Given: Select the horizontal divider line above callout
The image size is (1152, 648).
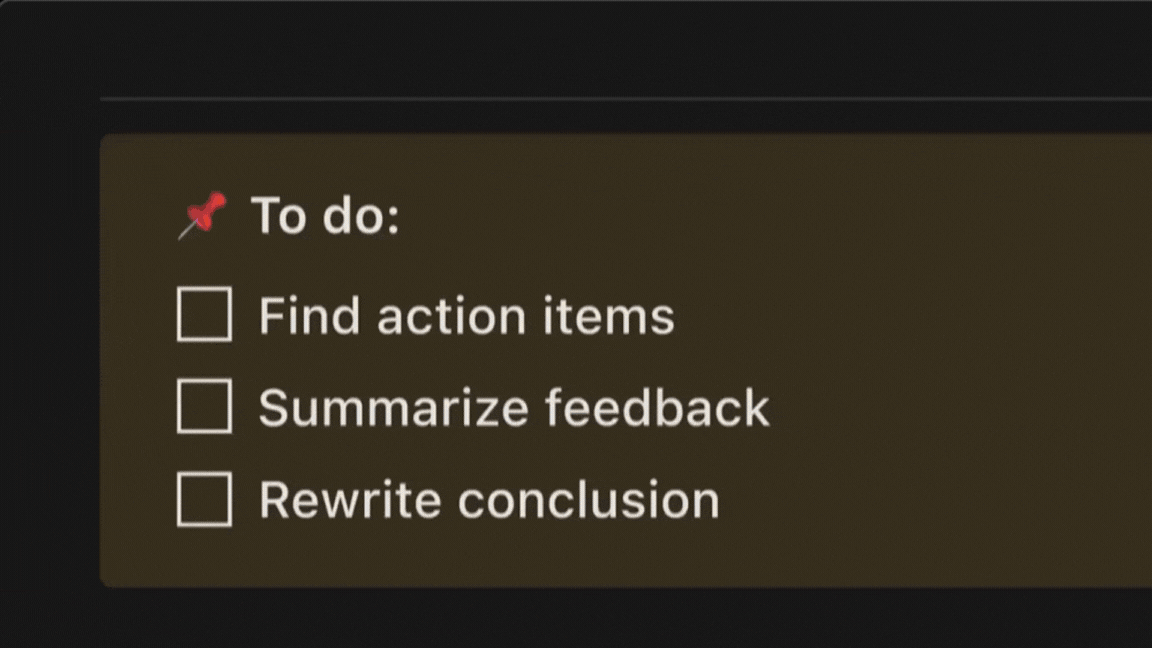Looking at the screenshot, I should click(x=626, y=98).
